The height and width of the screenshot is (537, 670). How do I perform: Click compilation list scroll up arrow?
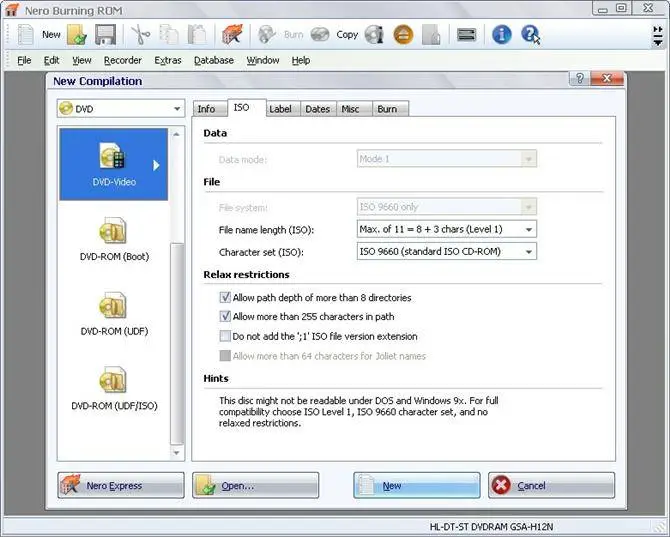176,134
